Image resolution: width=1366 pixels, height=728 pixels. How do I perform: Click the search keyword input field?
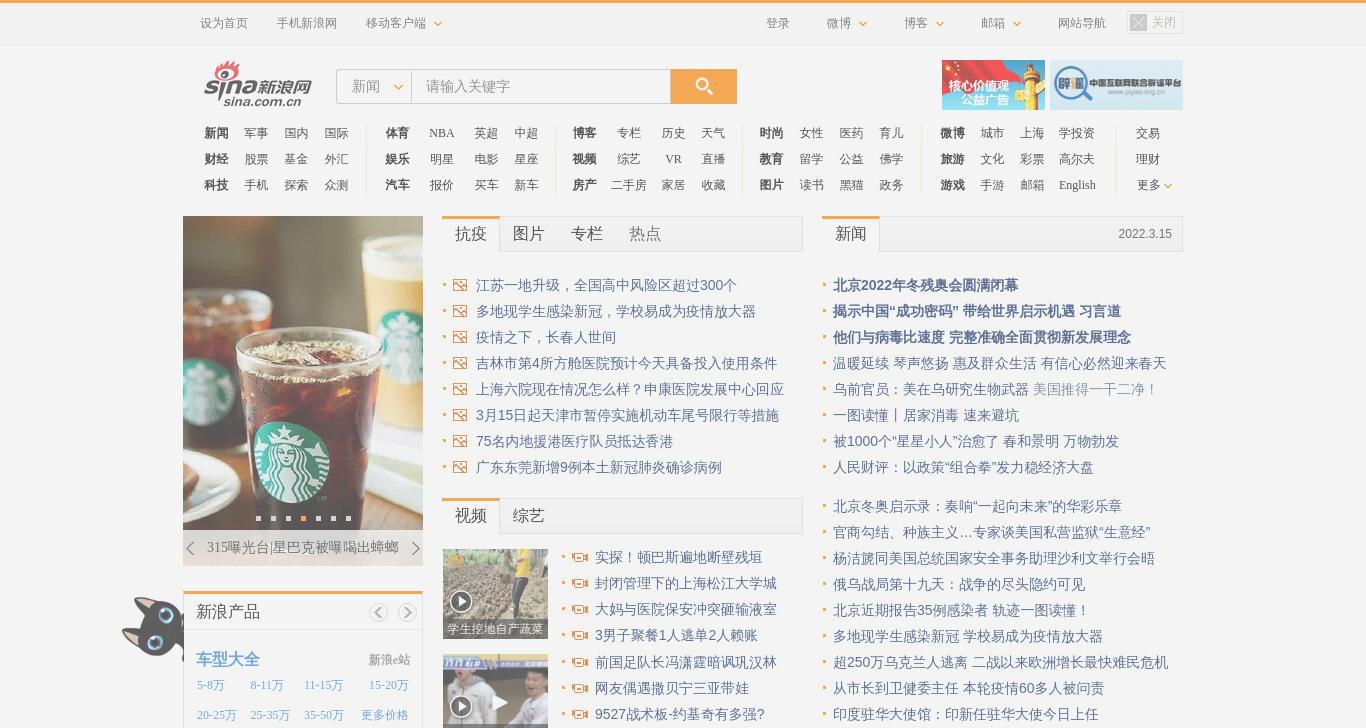pos(541,86)
